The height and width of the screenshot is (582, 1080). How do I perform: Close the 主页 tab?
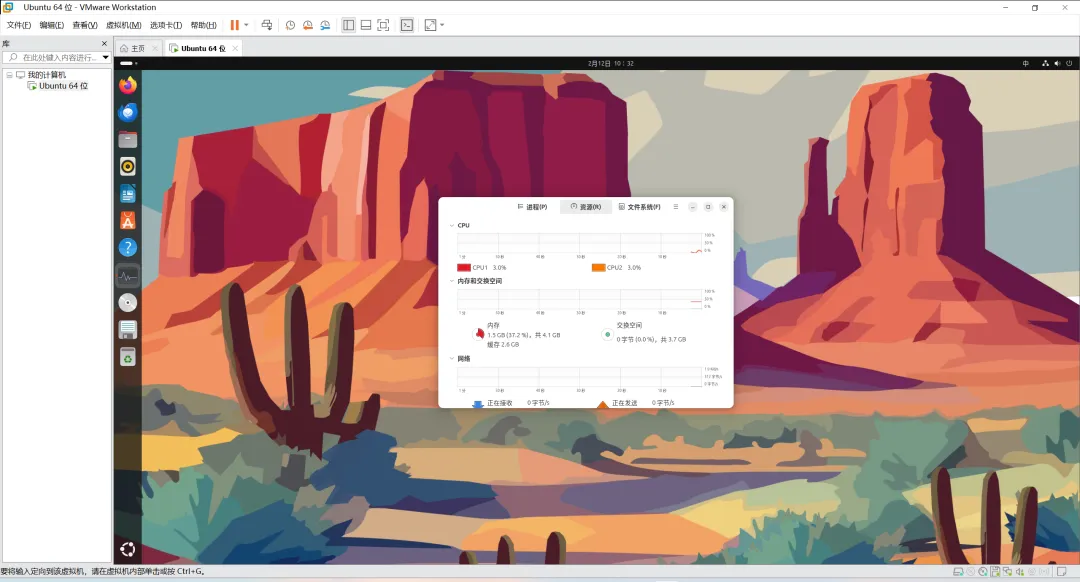tap(155, 48)
